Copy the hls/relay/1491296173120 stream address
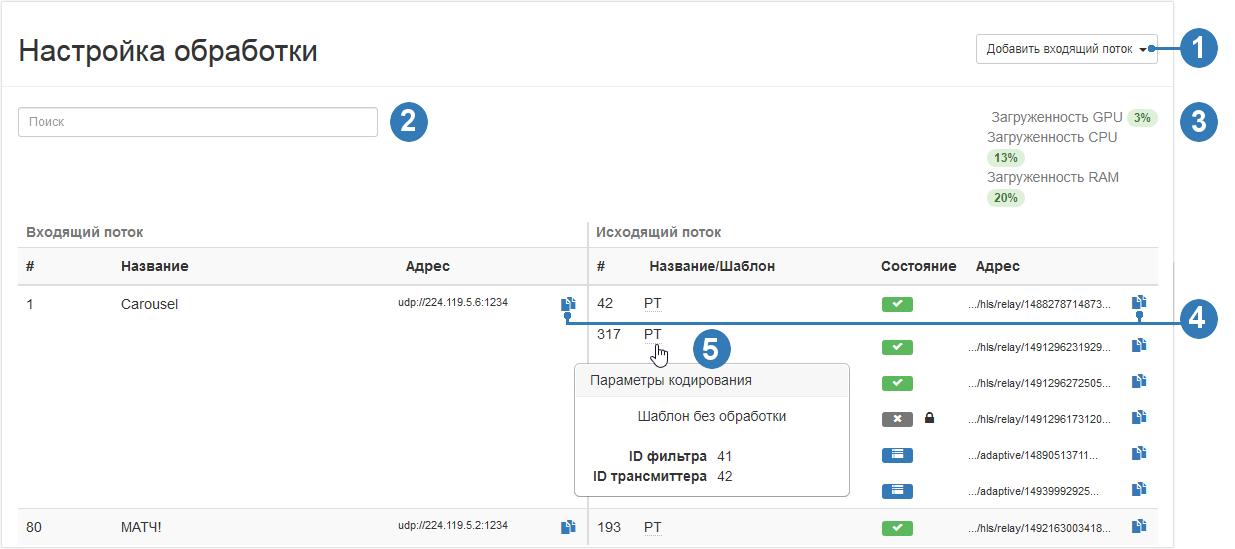Screen dimensions: 1235x549 click(x=1139, y=418)
